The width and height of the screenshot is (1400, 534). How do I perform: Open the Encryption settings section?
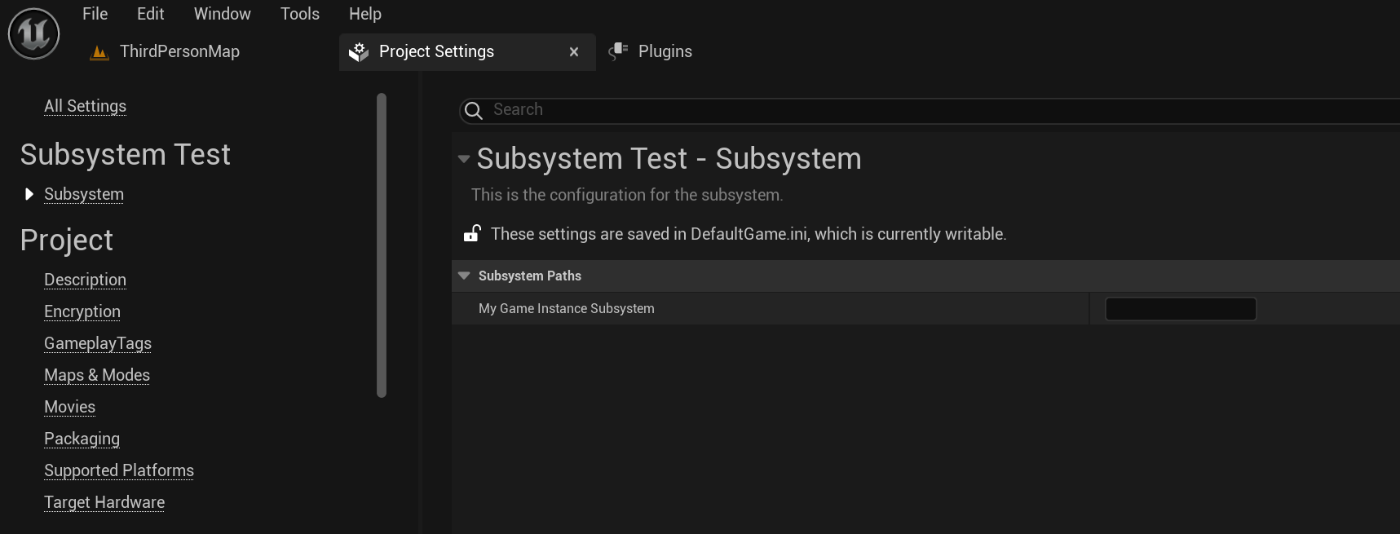click(82, 312)
